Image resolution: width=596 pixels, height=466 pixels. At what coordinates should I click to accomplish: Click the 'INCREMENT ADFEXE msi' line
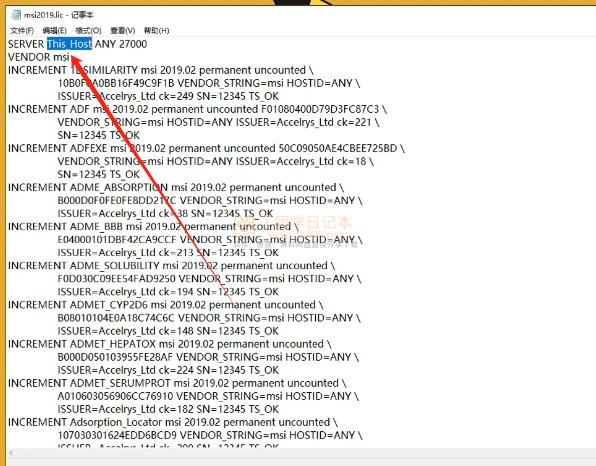pyautogui.click(x=206, y=149)
